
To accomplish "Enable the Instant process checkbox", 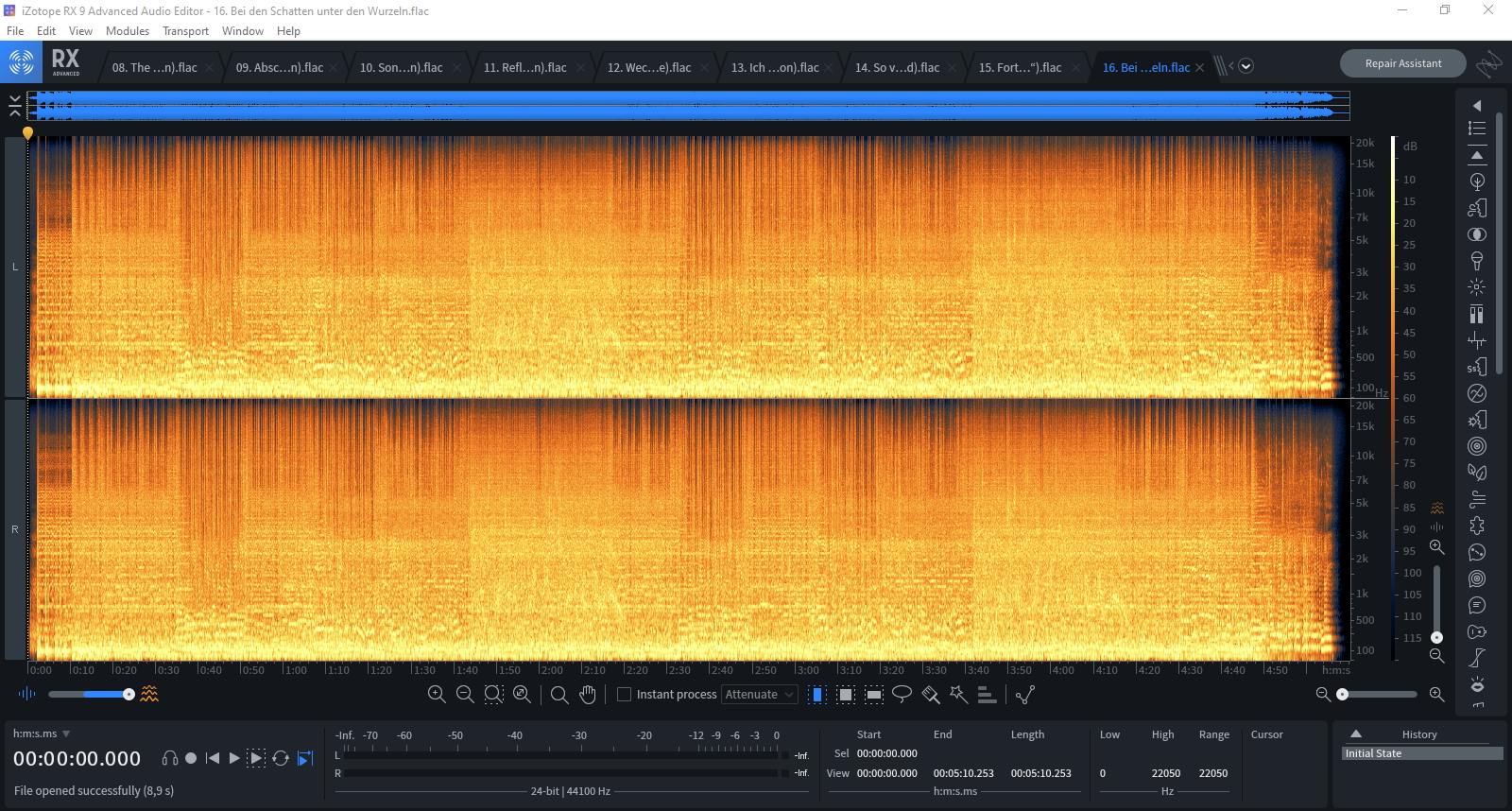I will [624, 695].
